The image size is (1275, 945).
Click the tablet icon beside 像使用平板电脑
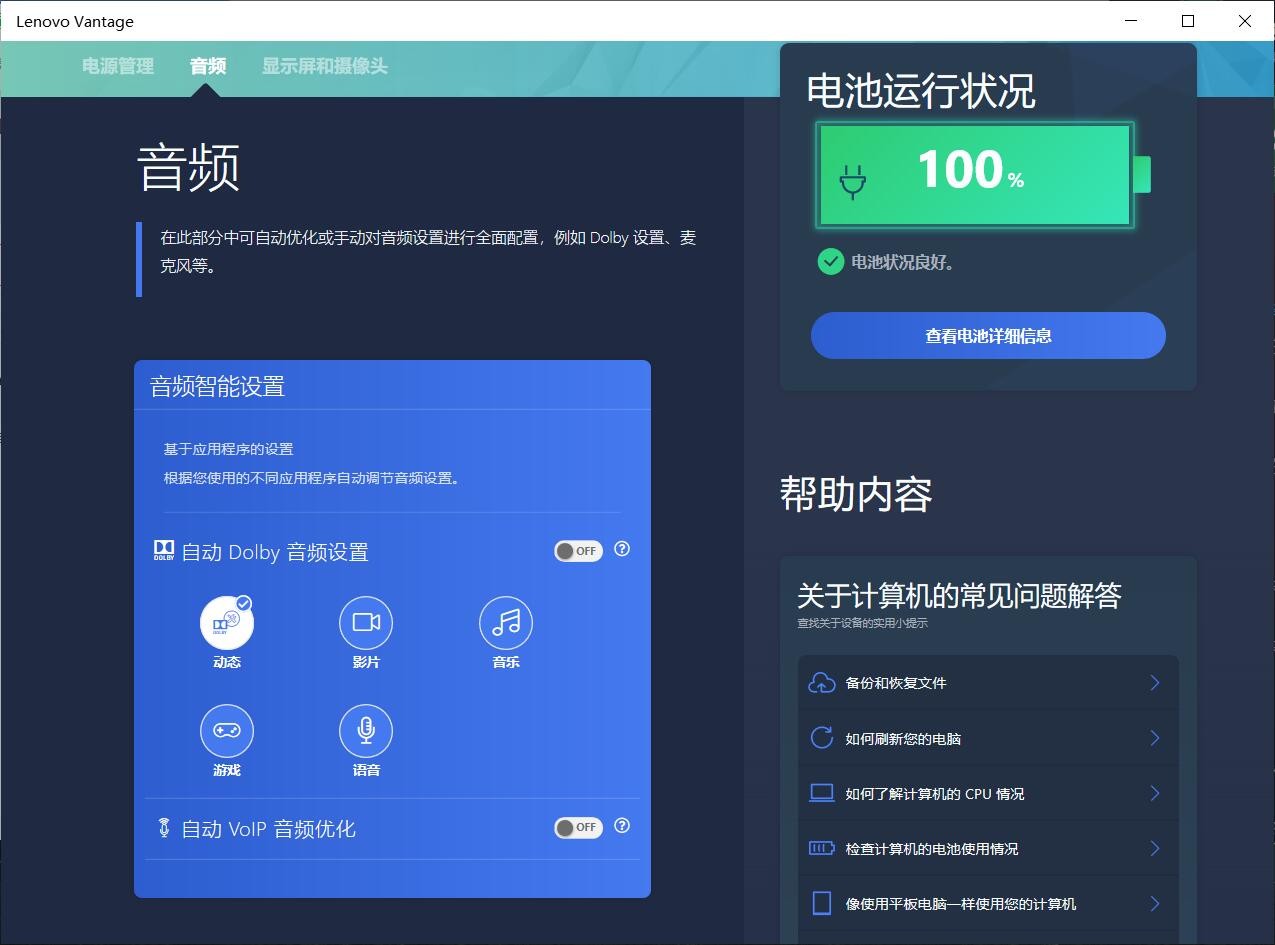[x=821, y=903]
